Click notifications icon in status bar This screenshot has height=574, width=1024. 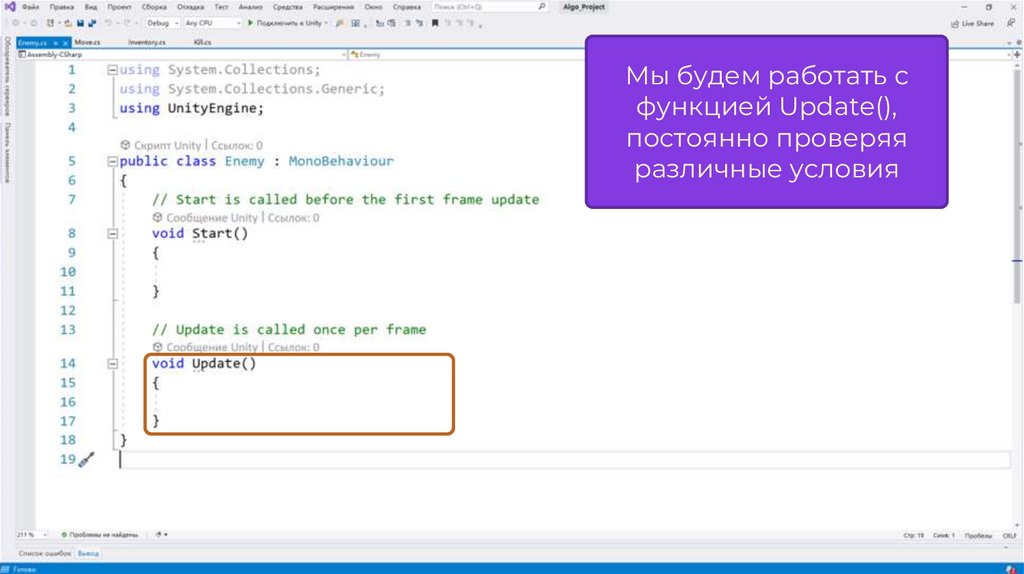(1011, 569)
